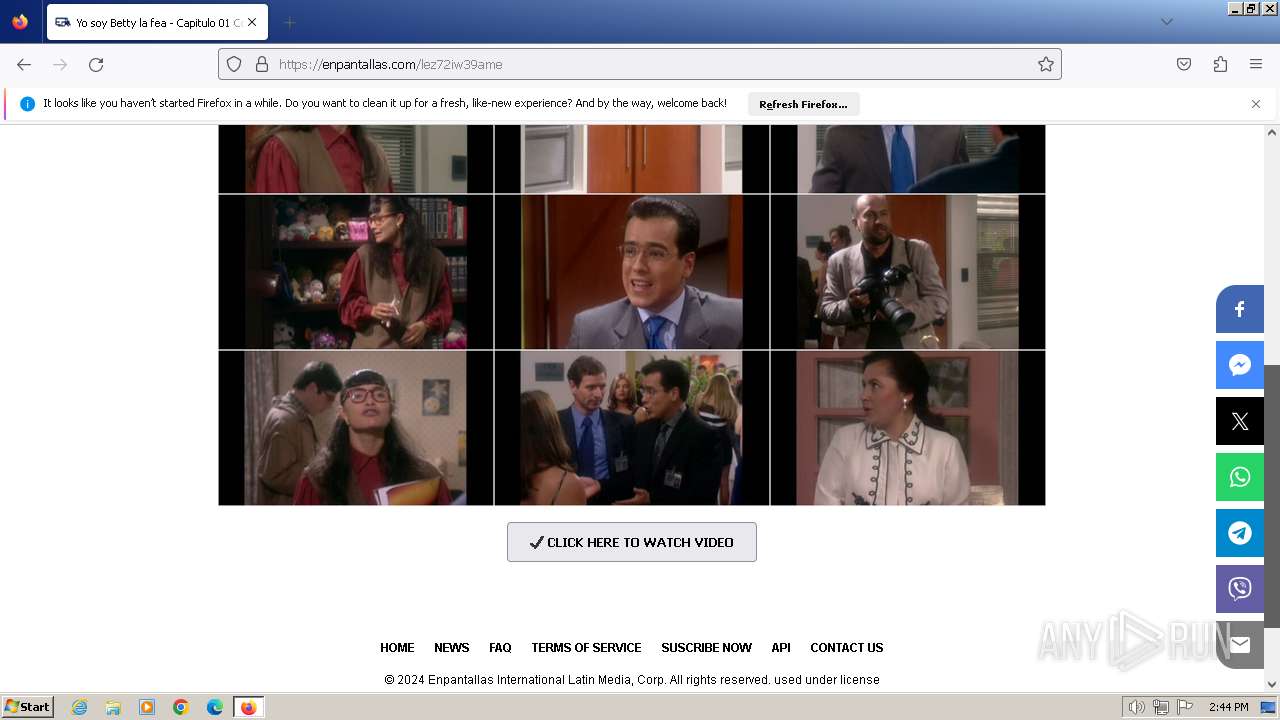
Task: Share page via Telegram icon
Action: (x=1240, y=533)
